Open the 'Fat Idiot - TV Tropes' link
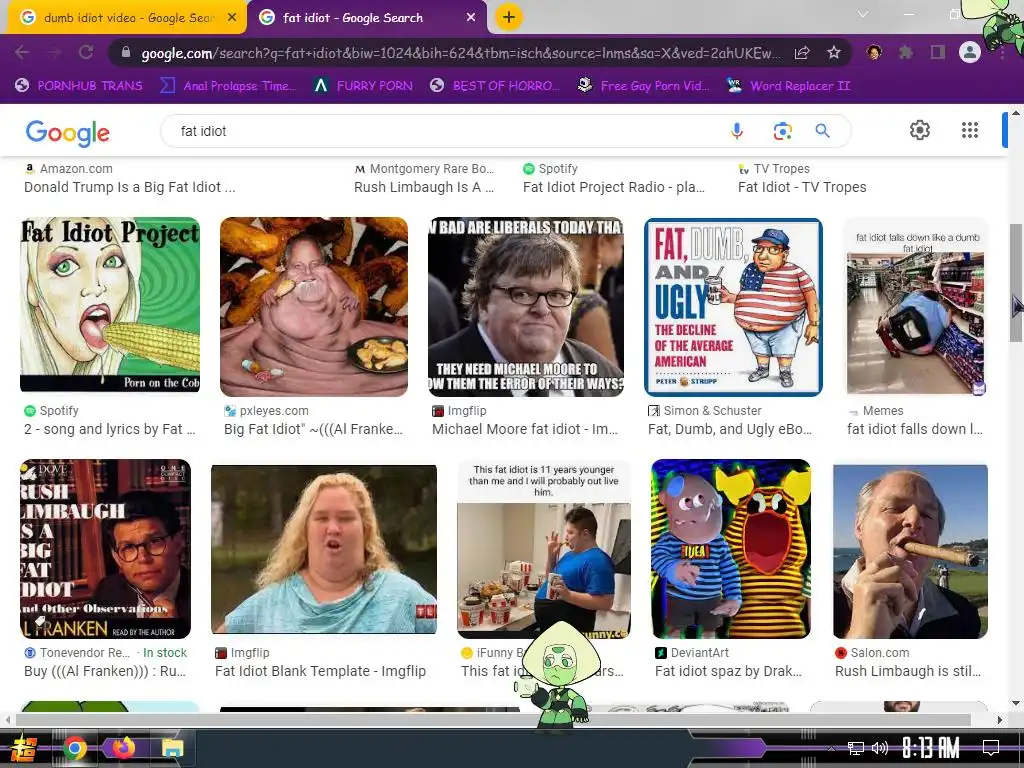 tap(802, 187)
